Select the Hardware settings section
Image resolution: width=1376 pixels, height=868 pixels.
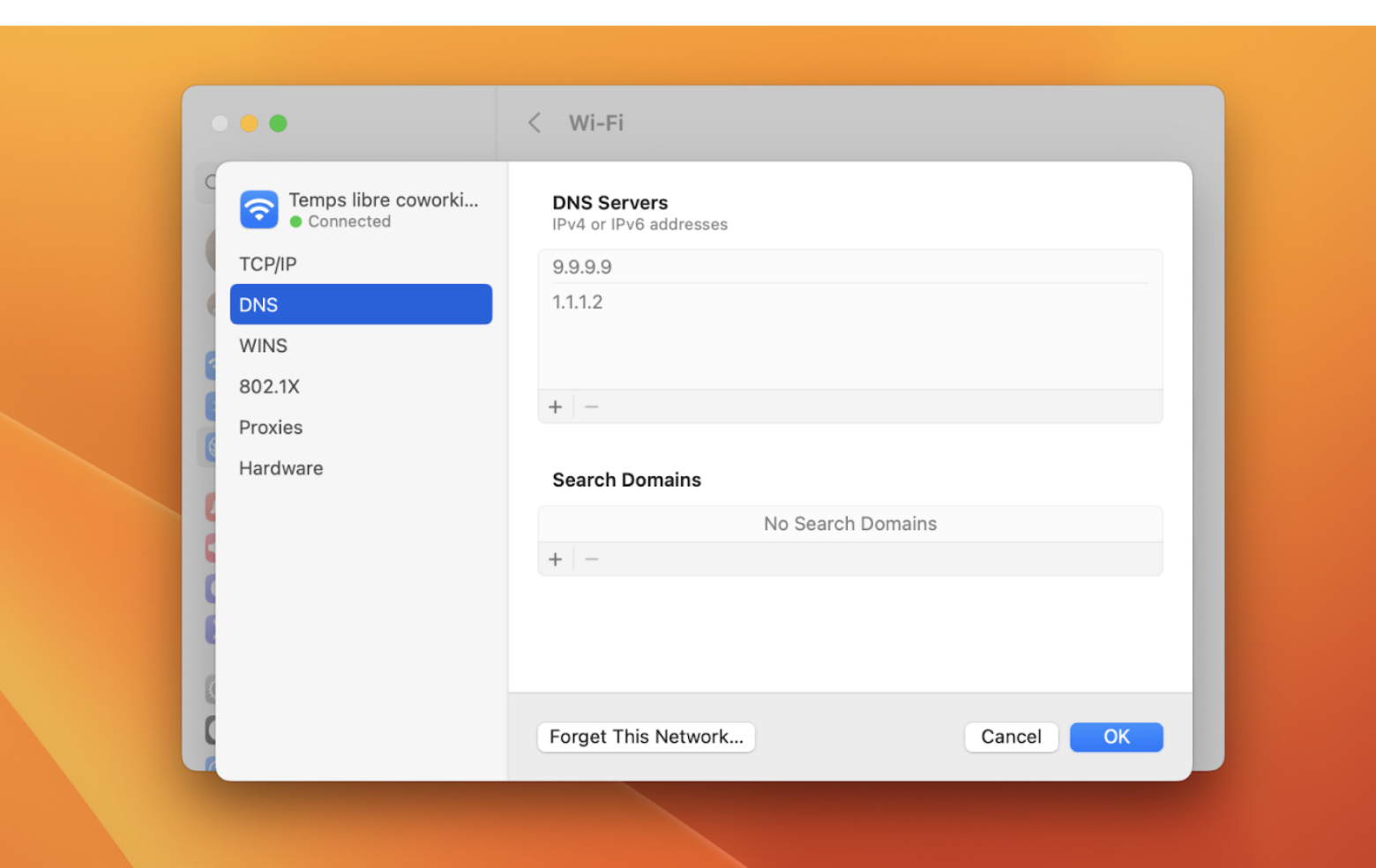coord(280,468)
